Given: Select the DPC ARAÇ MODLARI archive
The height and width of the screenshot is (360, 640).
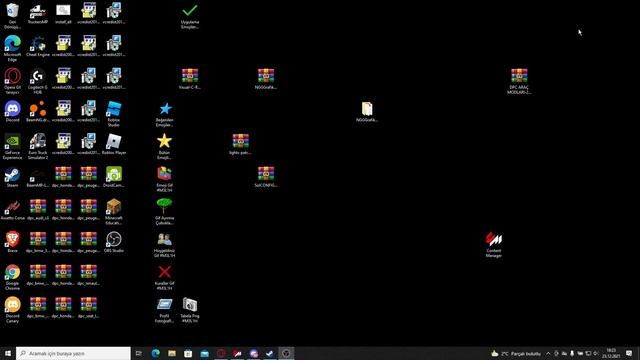Looking at the screenshot, I should (x=519, y=81).
